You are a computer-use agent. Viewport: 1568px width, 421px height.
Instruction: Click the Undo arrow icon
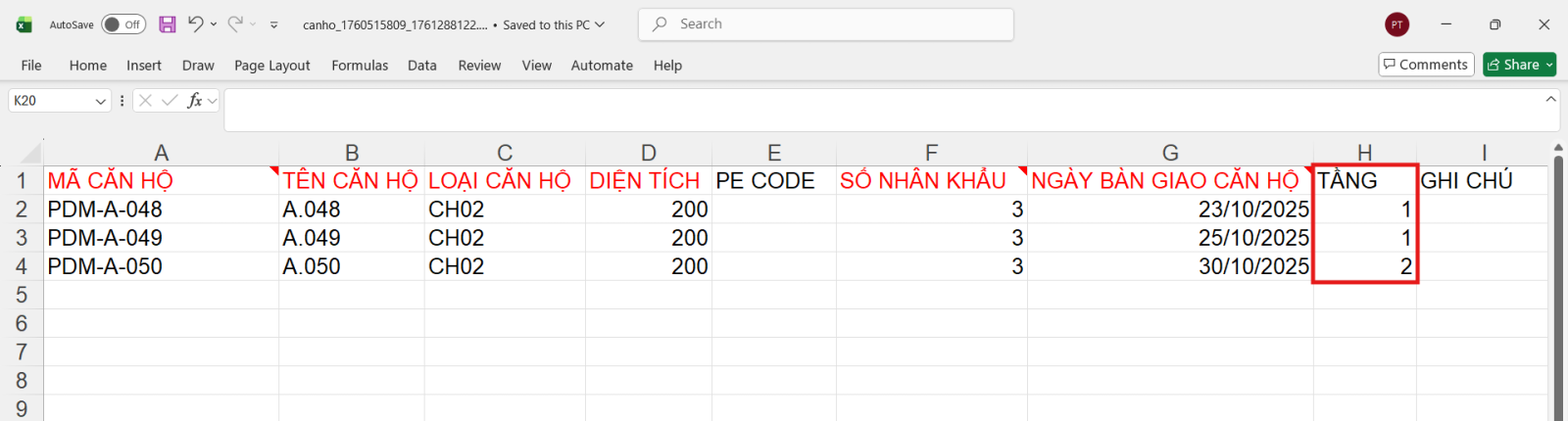pos(196,24)
